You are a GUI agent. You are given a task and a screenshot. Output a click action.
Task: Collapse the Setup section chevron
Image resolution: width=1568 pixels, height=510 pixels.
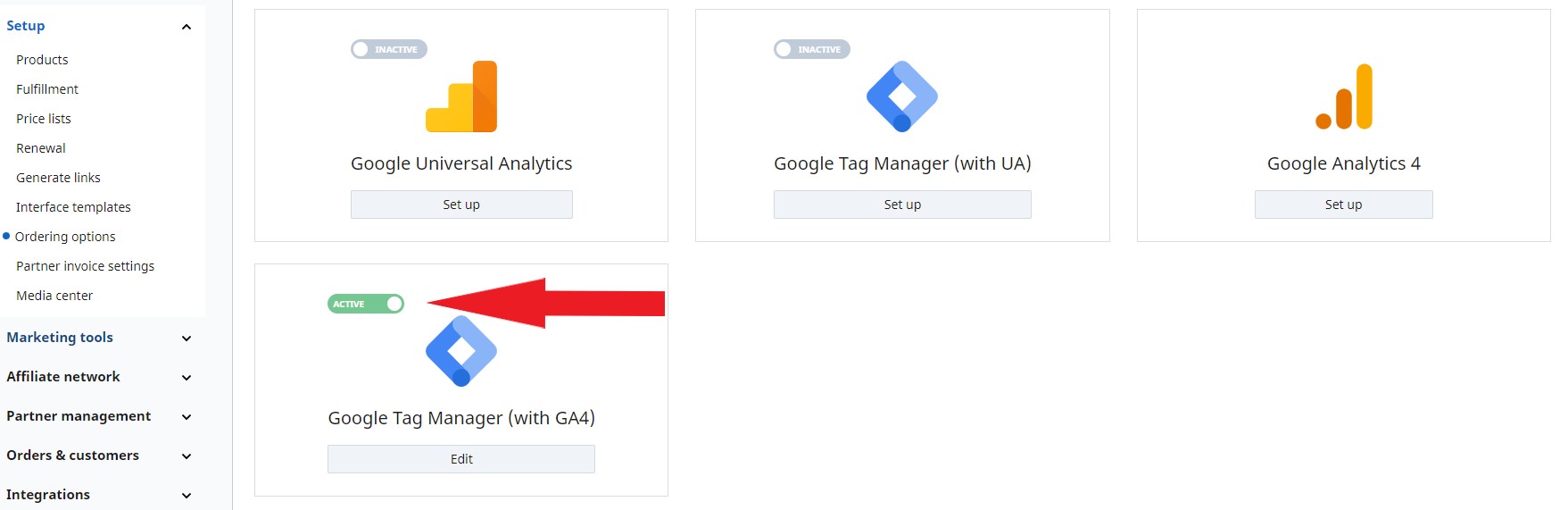pos(187,27)
